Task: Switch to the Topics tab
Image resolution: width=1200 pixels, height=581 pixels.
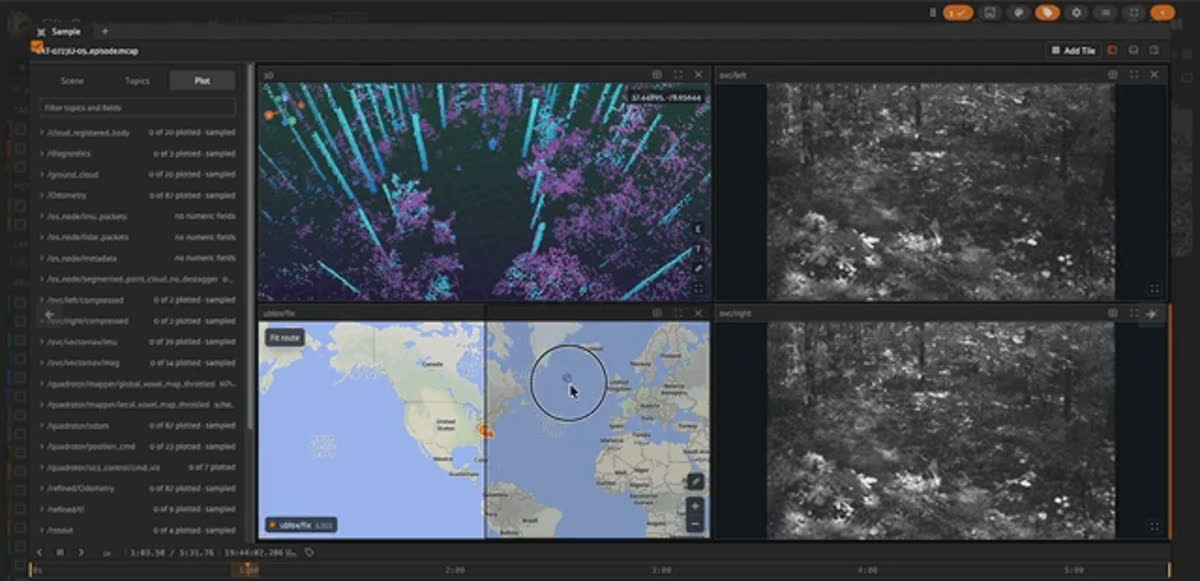Action: (137, 81)
